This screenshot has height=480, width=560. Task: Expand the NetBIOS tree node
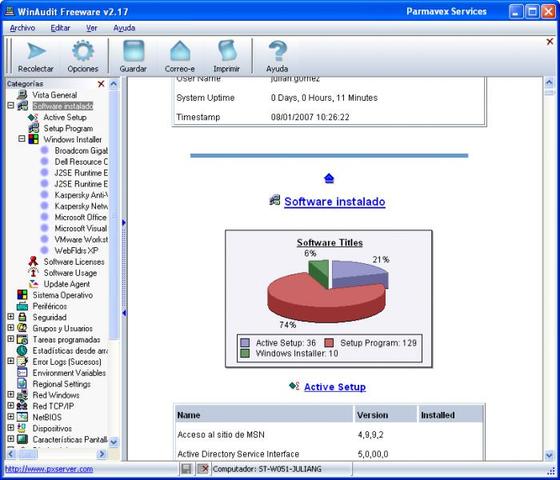pyautogui.click(x=11, y=416)
